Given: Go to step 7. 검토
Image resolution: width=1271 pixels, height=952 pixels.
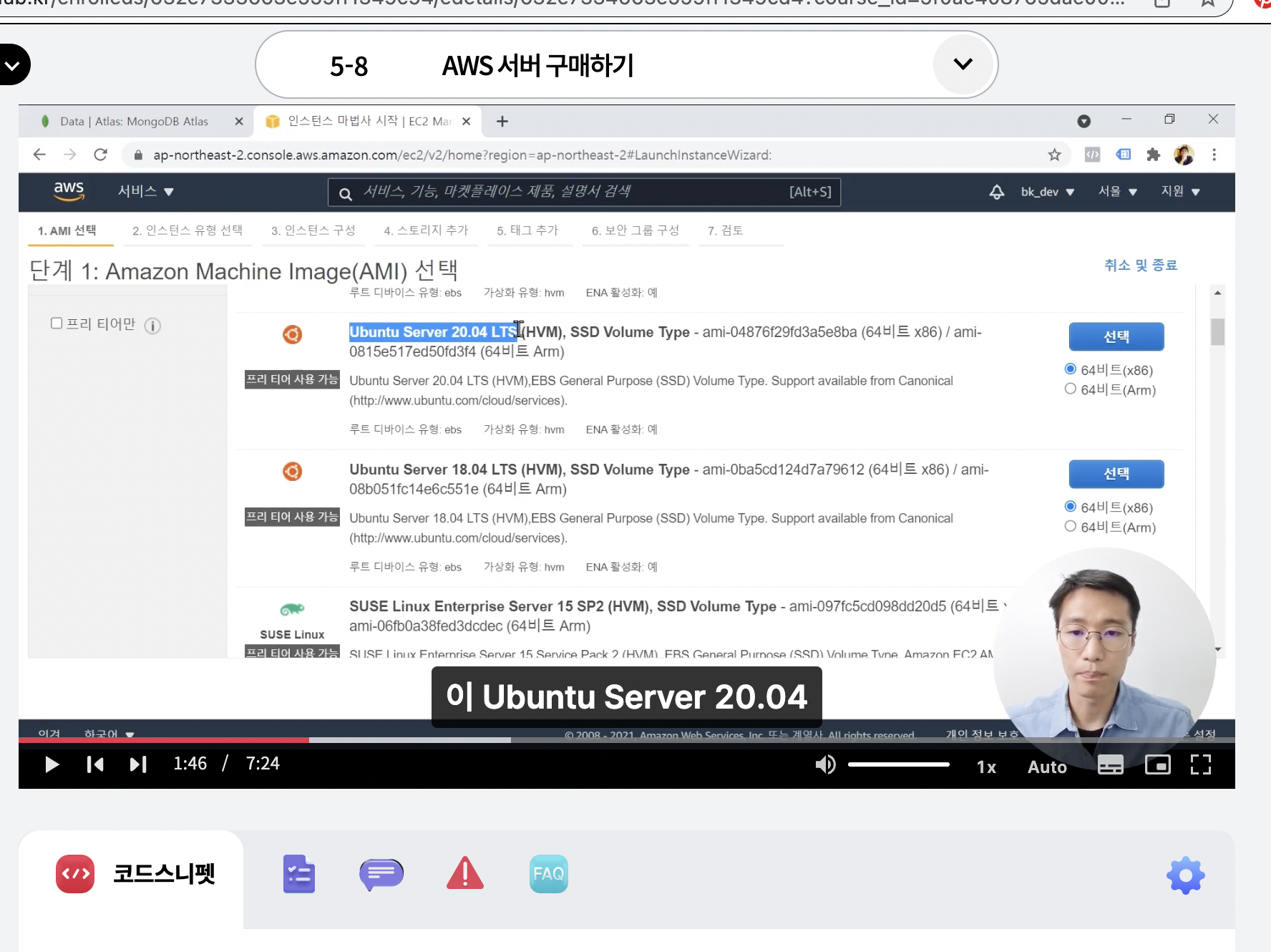Looking at the screenshot, I should click(725, 230).
